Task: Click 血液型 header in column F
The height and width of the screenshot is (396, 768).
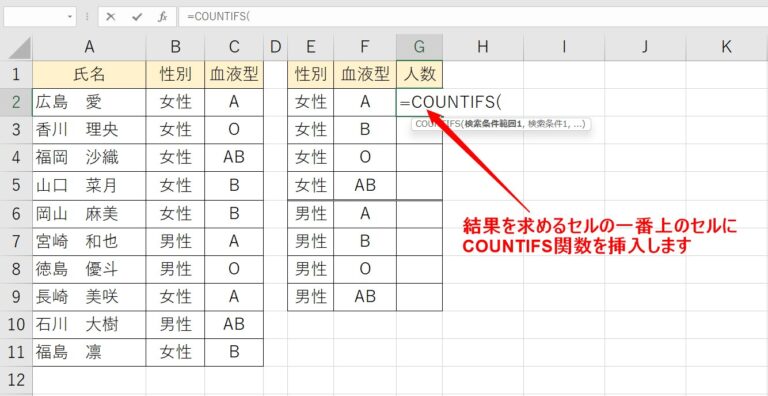Action: (365, 74)
